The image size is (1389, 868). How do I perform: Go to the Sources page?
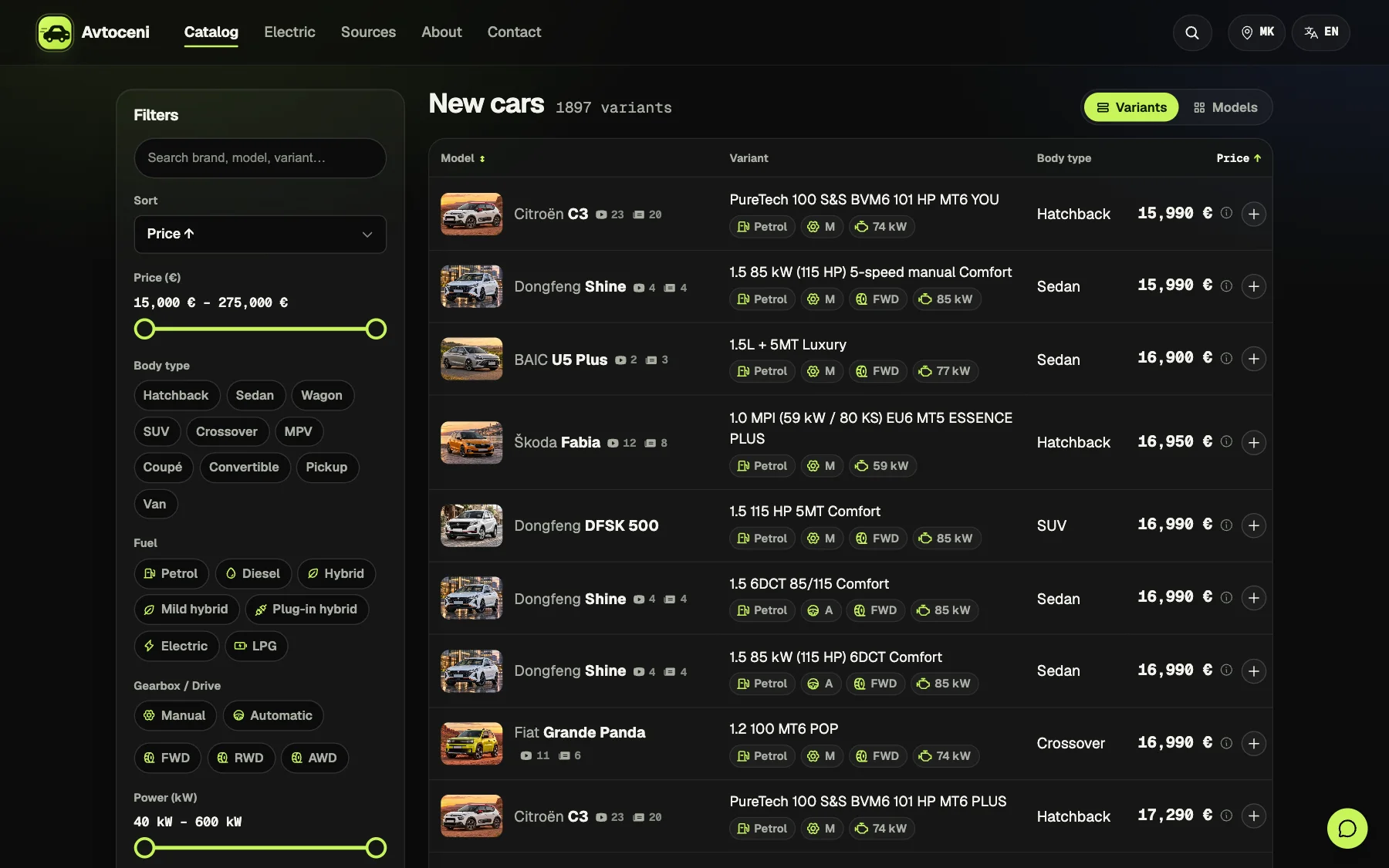pyautogui.click(x=368, y=32)
